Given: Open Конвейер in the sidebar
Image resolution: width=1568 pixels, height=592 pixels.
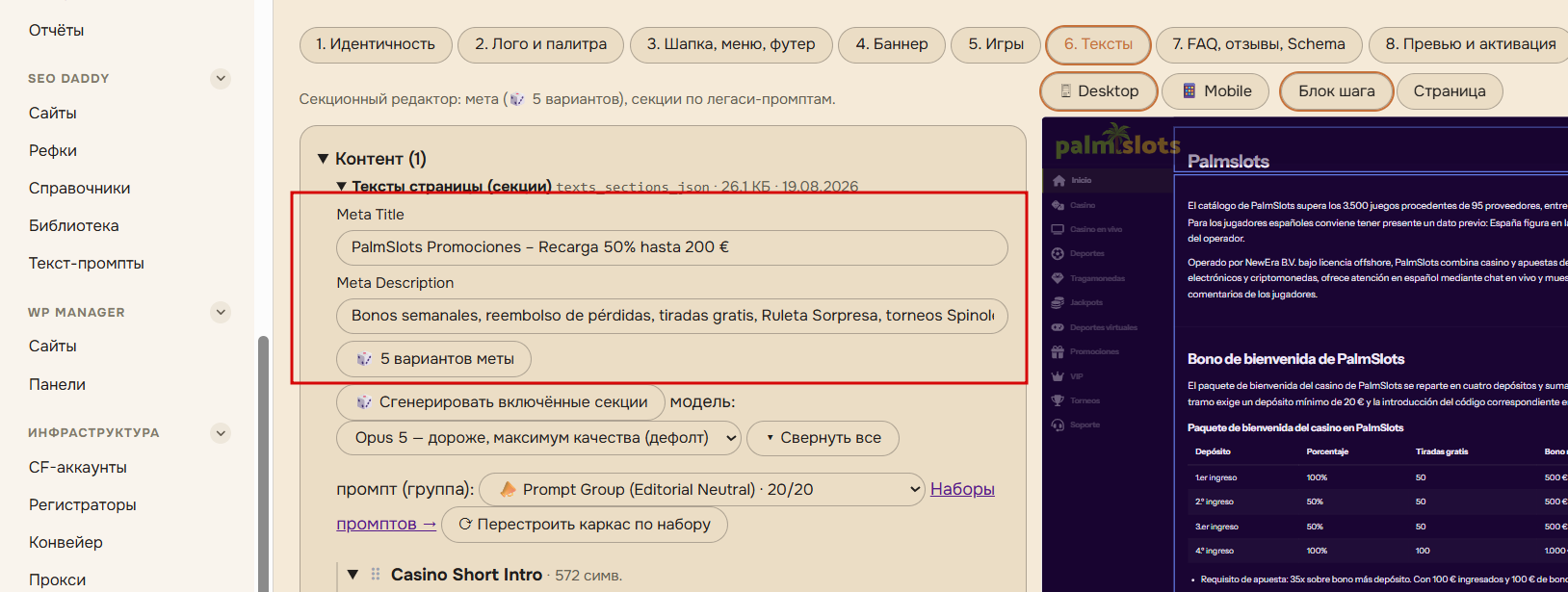Looking at the screenshot, I should tap(65, 542).
